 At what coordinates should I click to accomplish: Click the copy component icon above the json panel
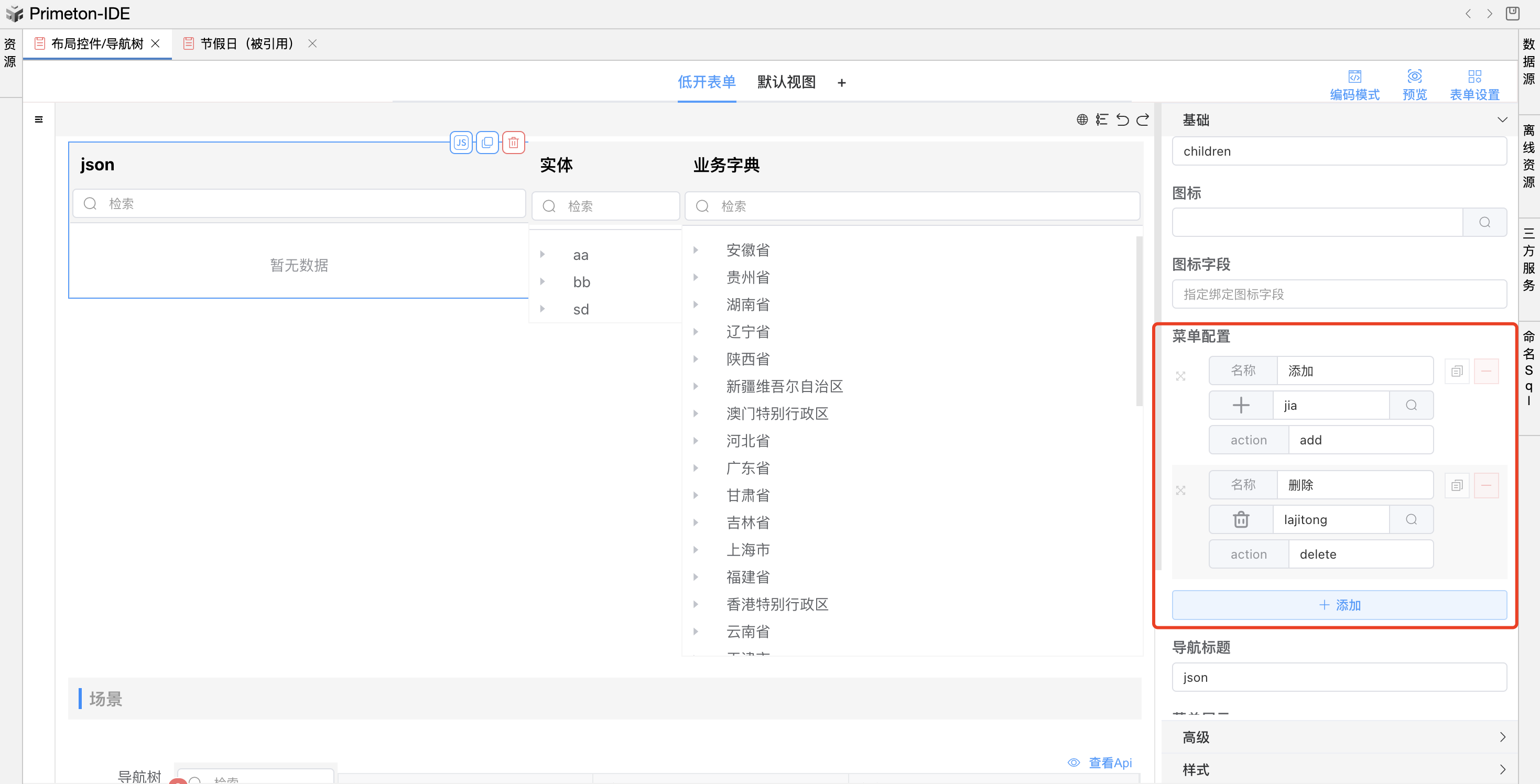(x=487, y=142)
